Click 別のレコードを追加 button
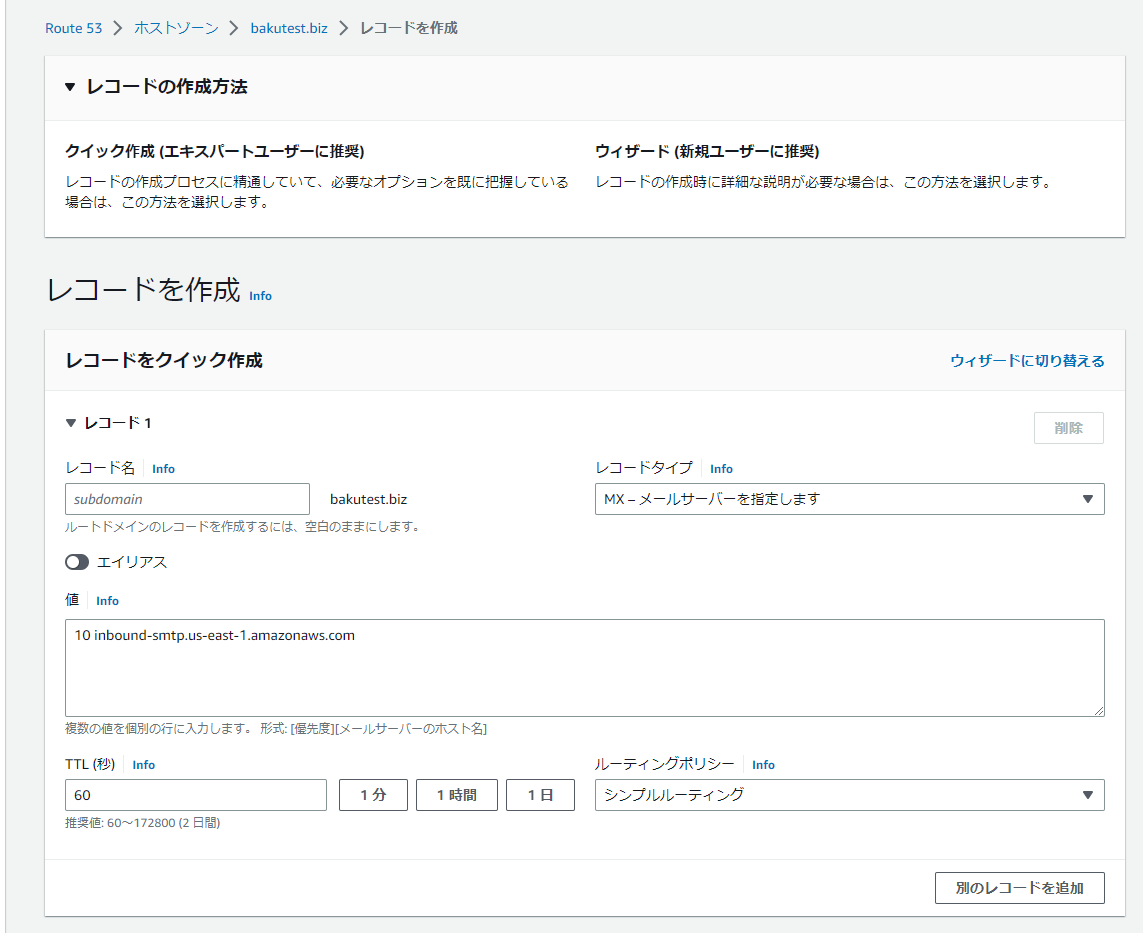Image resolution: width=1143 pixels, height=933 pixels. pos(1020,888)
